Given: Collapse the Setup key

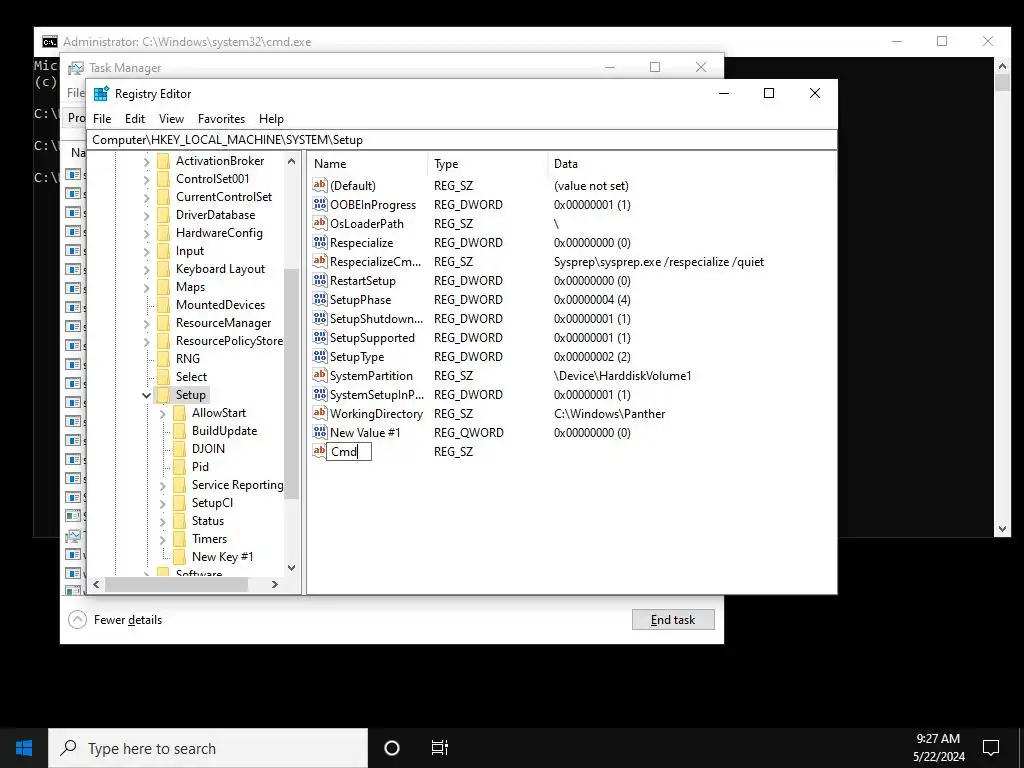Looking at the screenshot, I should coord(146,395).
